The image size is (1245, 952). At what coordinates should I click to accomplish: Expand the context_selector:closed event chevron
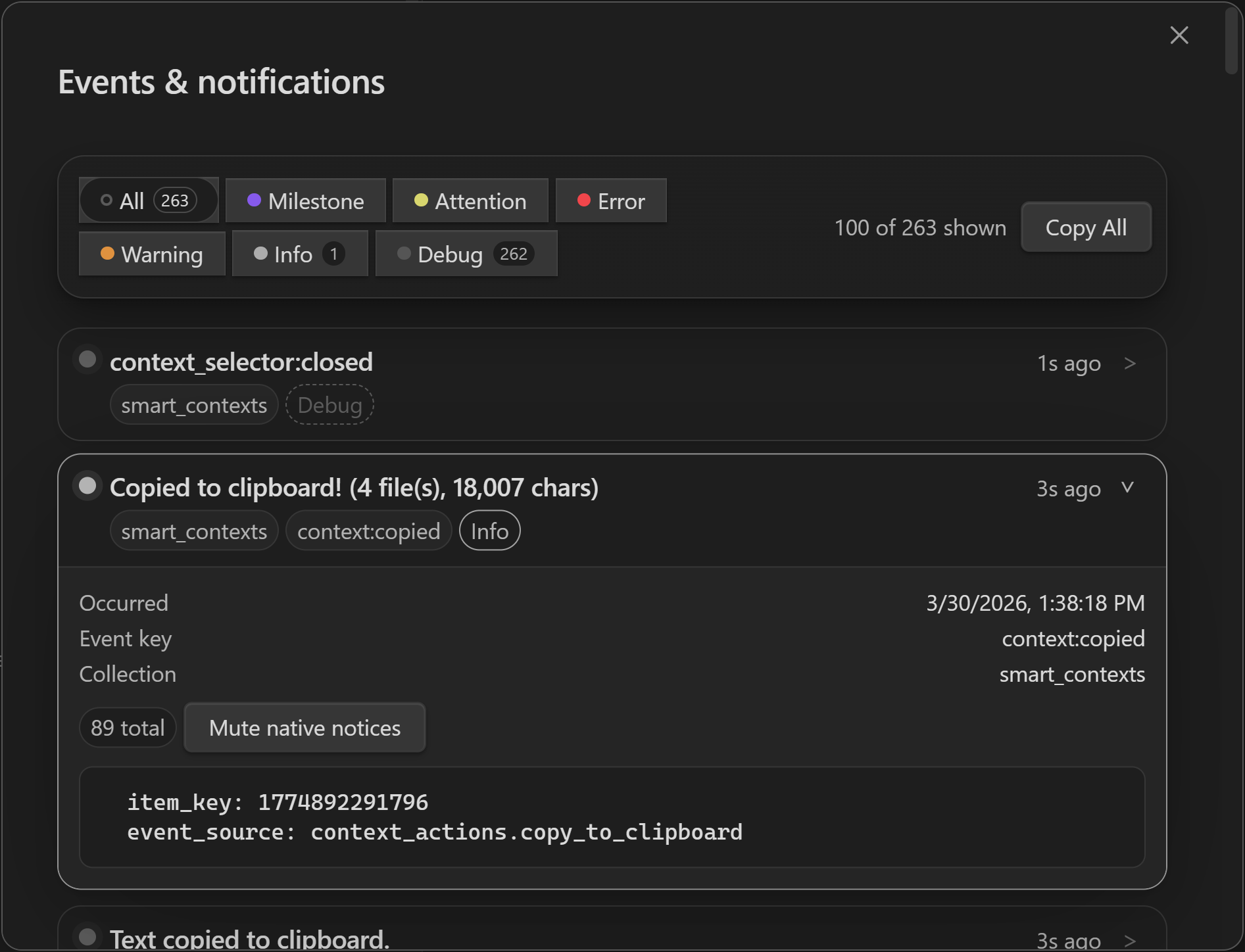coord(1129,364)
